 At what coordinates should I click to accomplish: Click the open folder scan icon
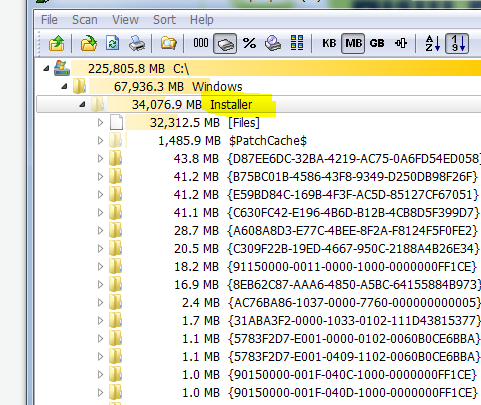(x=89, y=43)
